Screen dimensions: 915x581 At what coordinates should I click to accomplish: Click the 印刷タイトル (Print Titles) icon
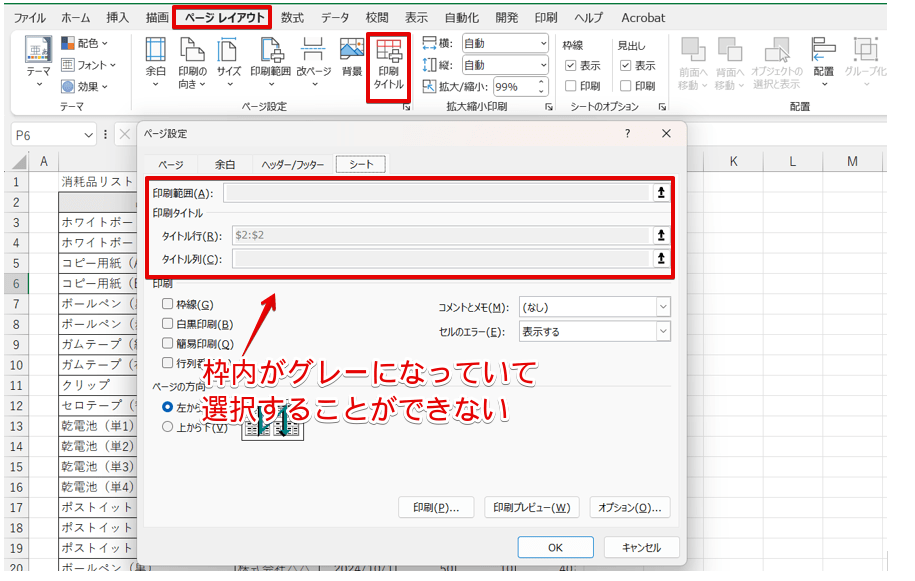pyautogui.click(x=389, y=60)
